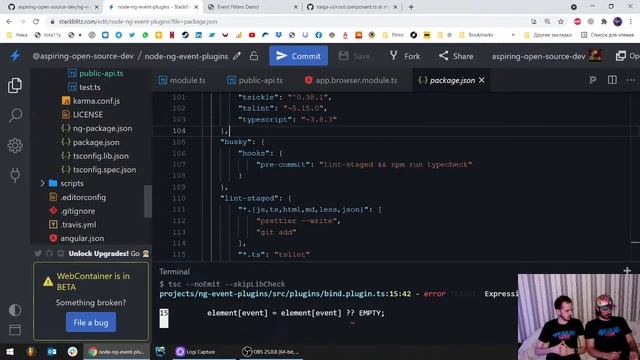The width and height of the screenshot is (640, 360).
Task: Open the module.ts editor tab
Action: [x=182, y=80]
